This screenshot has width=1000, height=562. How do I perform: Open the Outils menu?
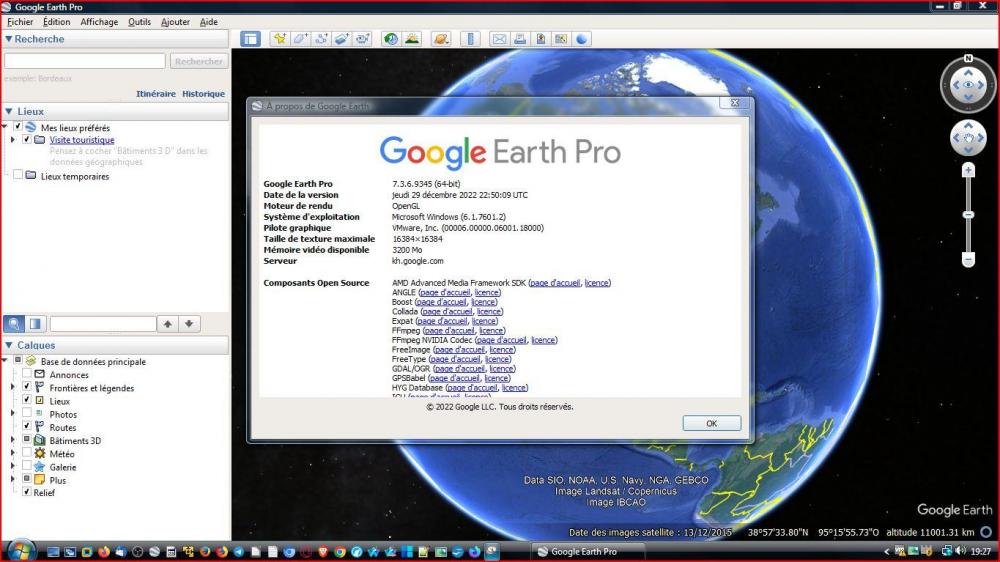click(139, 22)
